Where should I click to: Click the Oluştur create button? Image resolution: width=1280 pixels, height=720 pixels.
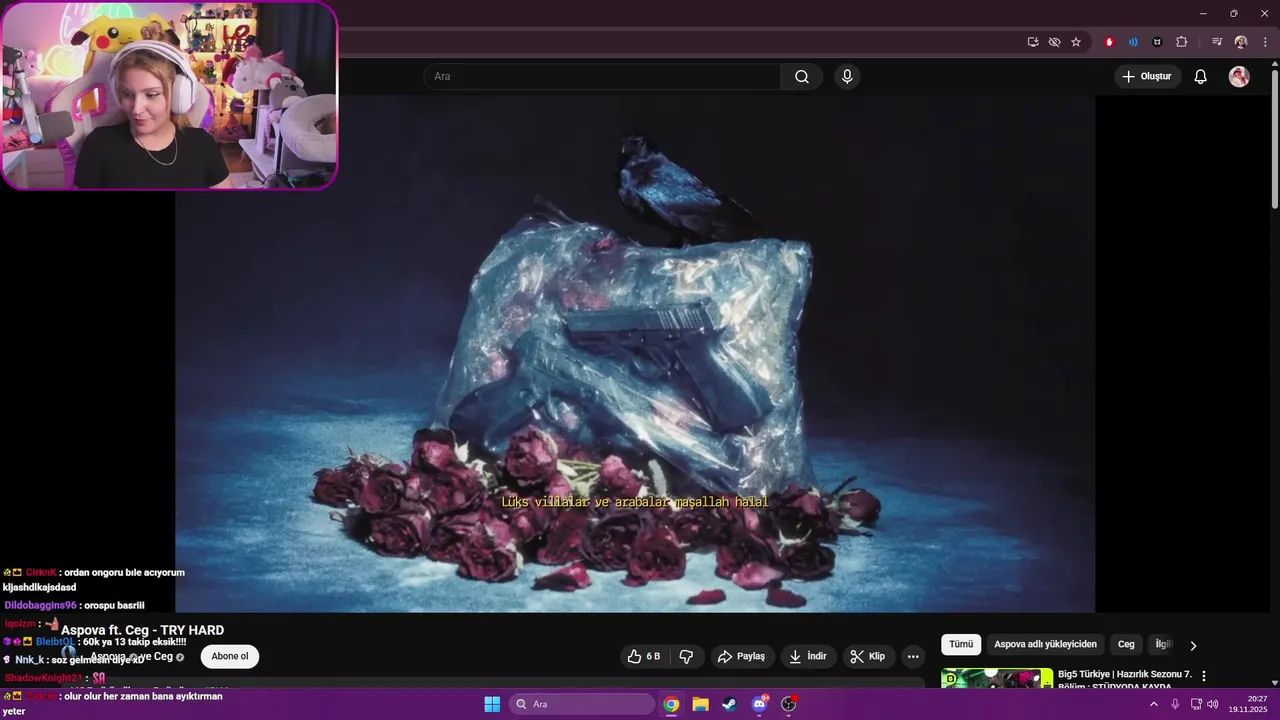[x=1147, y=77]
